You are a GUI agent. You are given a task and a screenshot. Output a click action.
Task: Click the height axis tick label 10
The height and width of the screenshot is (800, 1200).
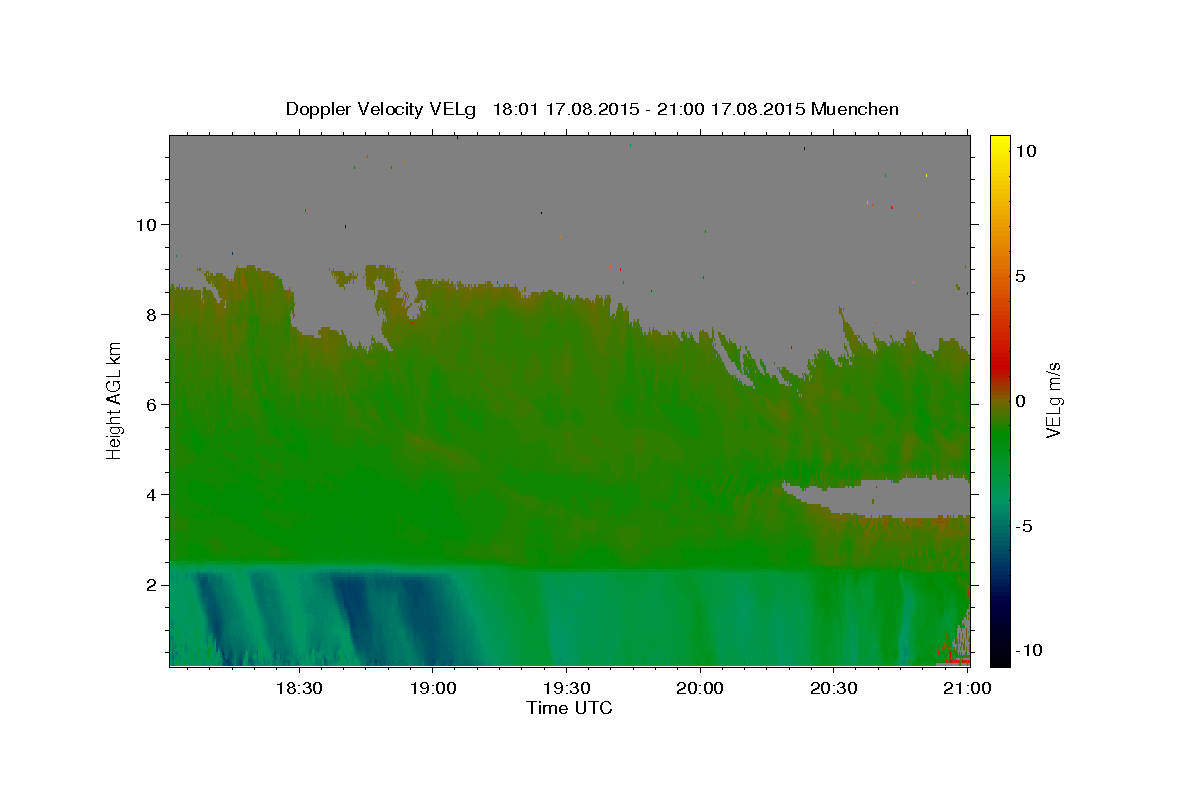point(148,225)
